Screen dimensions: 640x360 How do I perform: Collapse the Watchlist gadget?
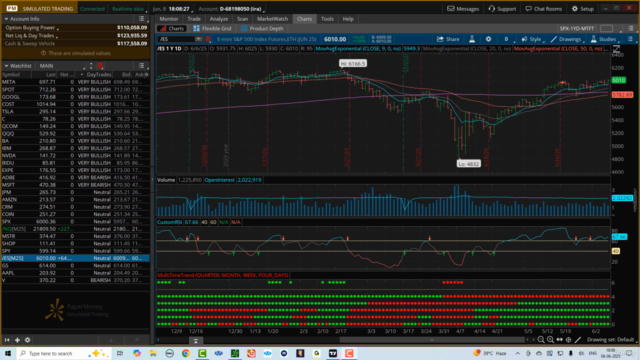[x=6, y=66]
